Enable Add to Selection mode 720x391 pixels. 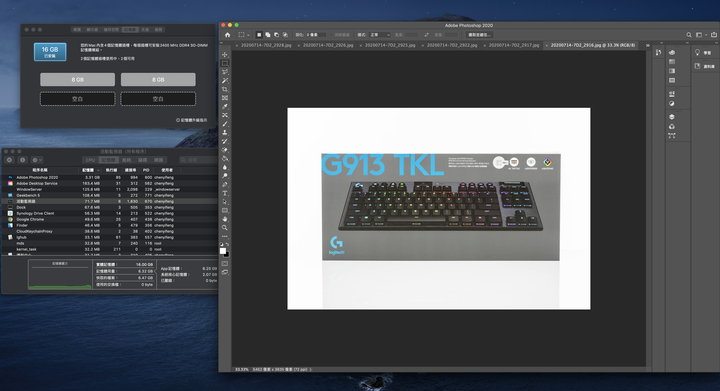pos(268,35)
